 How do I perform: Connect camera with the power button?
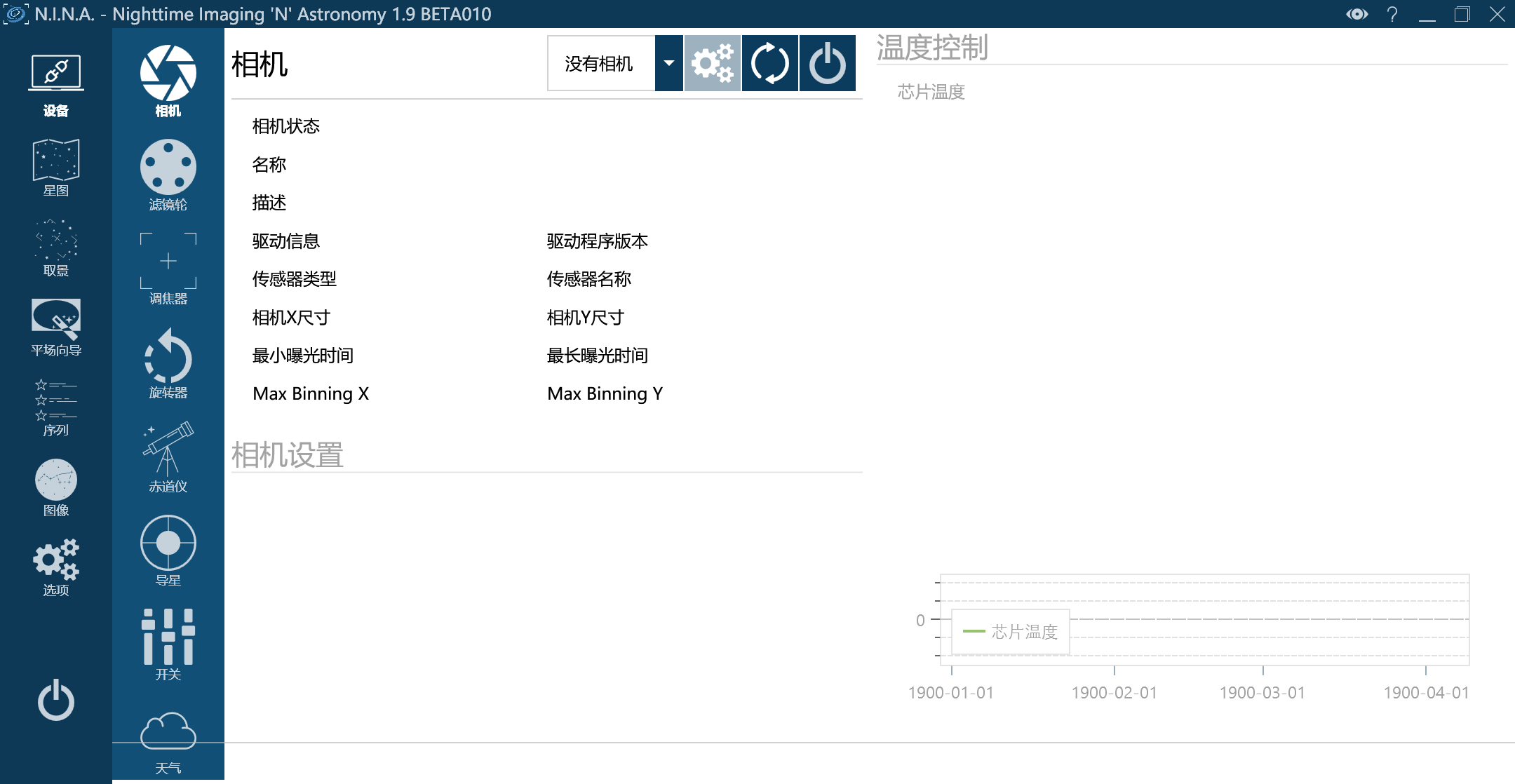click(828, 64)
